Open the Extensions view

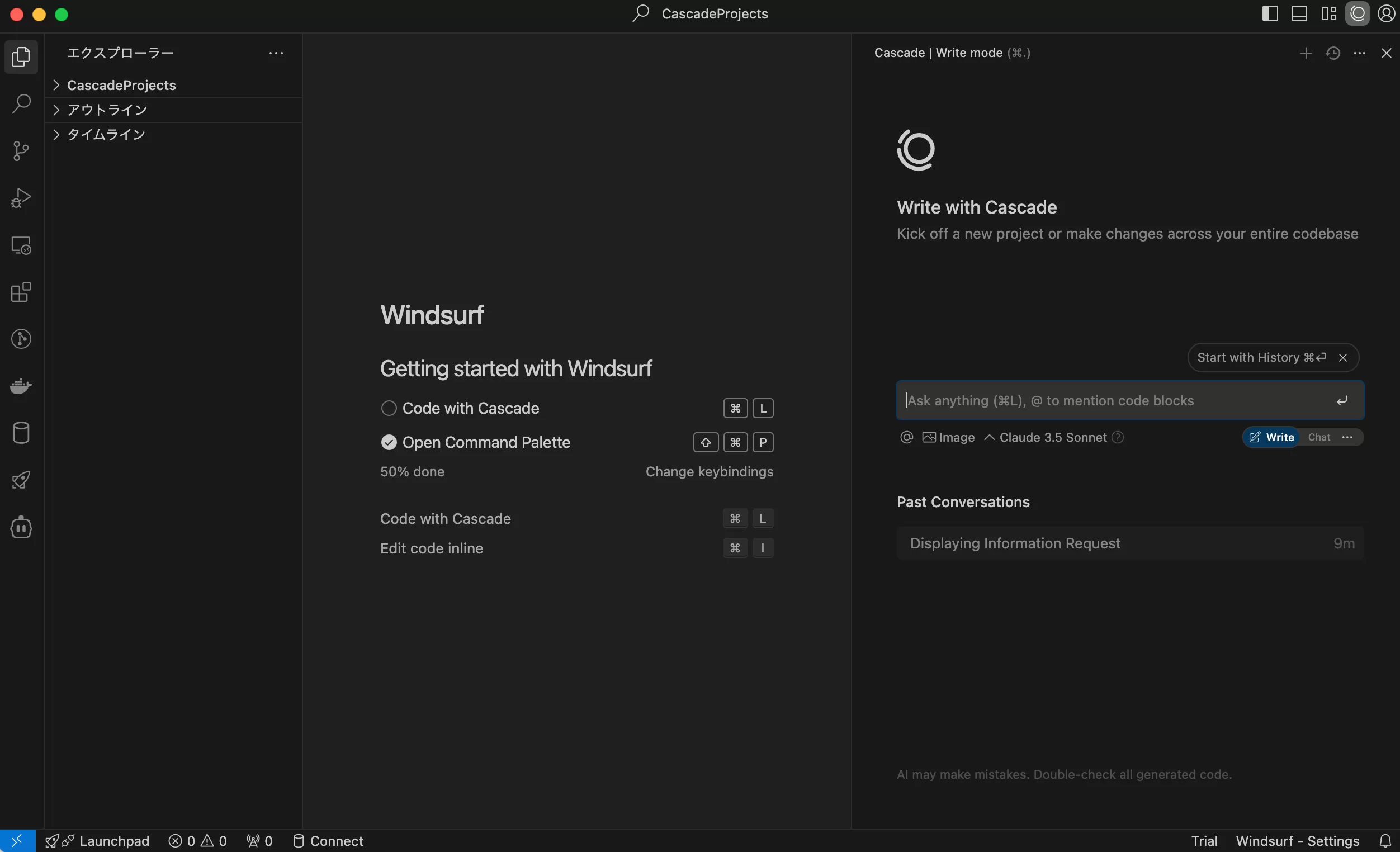pyautogui.click(x=21, y=292)
